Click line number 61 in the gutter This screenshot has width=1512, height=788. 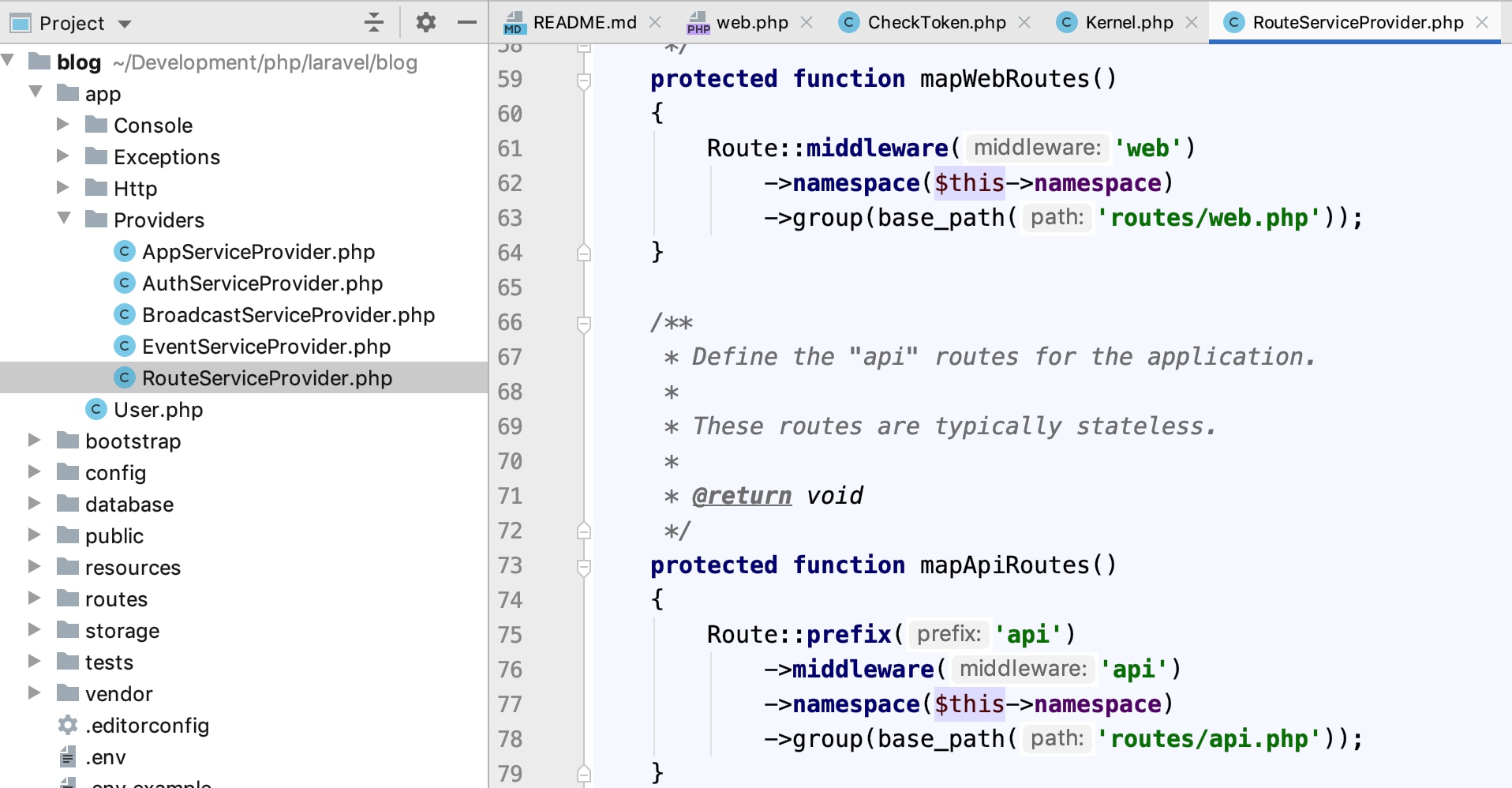[510, 148]
